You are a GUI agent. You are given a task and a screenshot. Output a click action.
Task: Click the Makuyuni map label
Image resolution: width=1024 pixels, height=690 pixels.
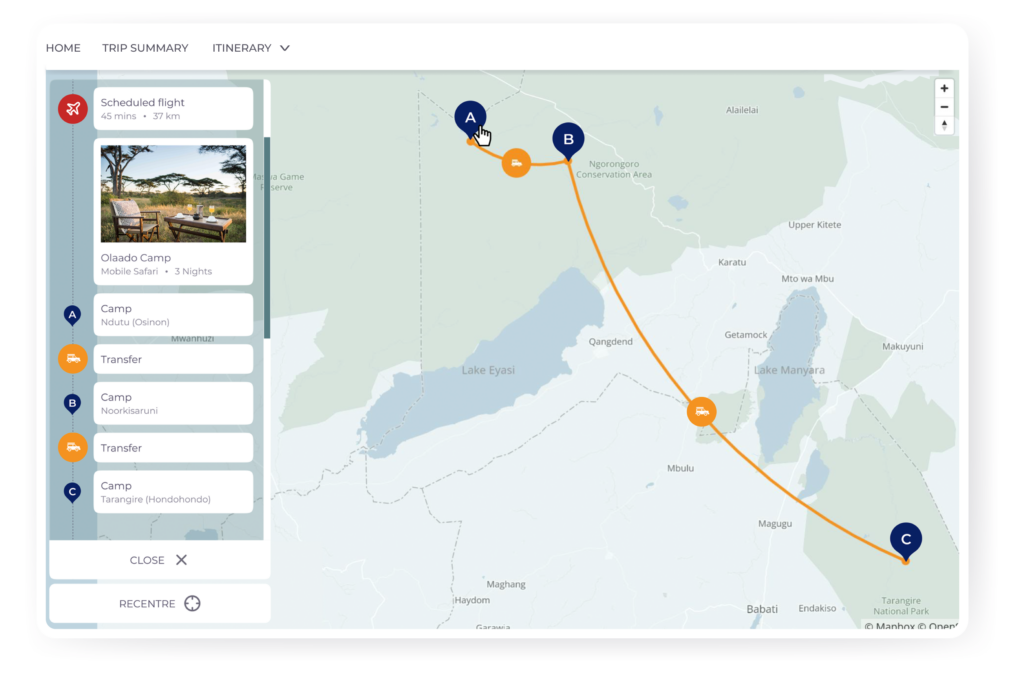[903, 347]
